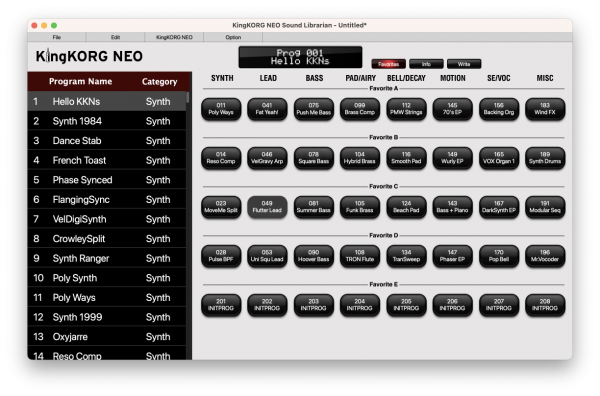Click the Category column header
The width and height of the screenshot is (600, 396).
pos(159,81)
